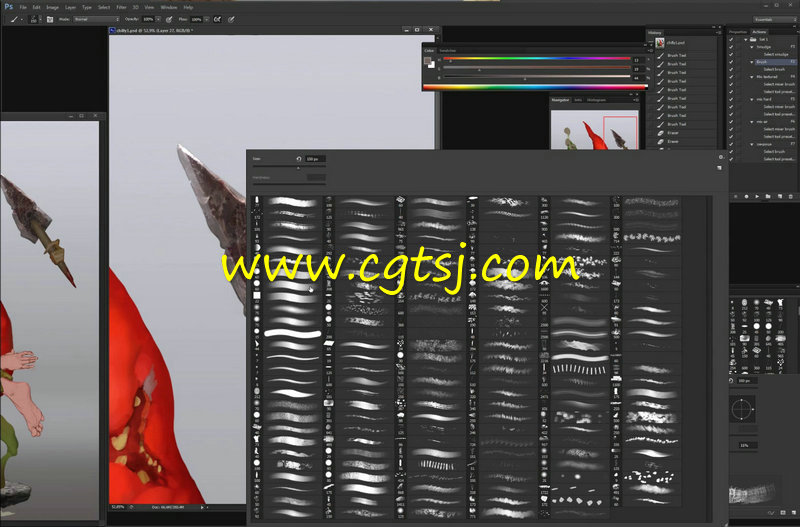The width and height of the screenshot is (800, 527).
Task: Click the foreground color swatch
Action: coord(428,61)
